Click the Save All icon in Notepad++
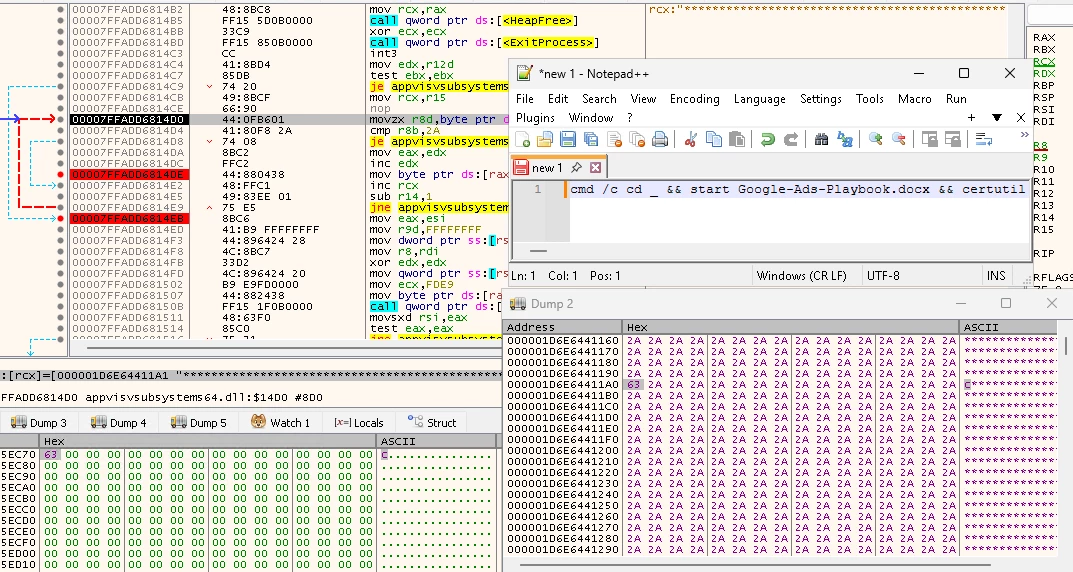This screenshot has width=1073, height=572. pos(591,140)
